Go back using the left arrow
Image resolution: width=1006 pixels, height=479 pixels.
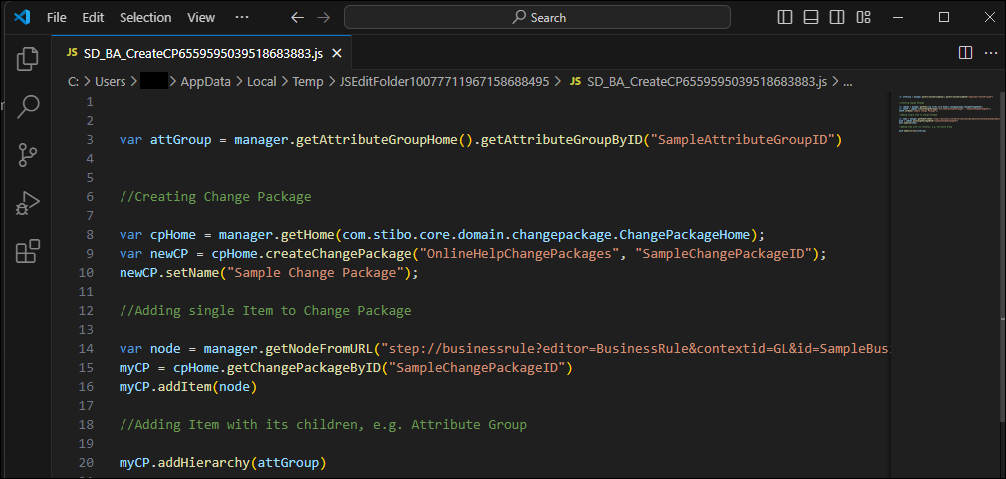(x=296, y=17)
